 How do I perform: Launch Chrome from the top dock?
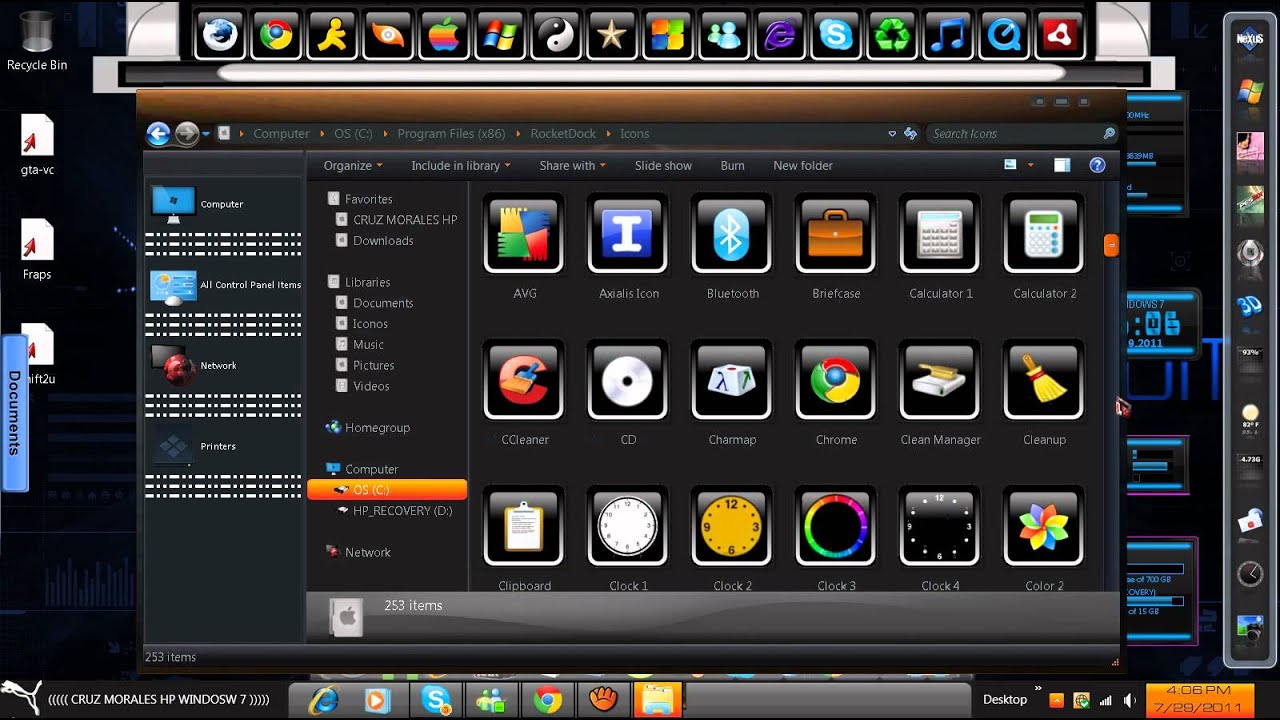point(275,36)
